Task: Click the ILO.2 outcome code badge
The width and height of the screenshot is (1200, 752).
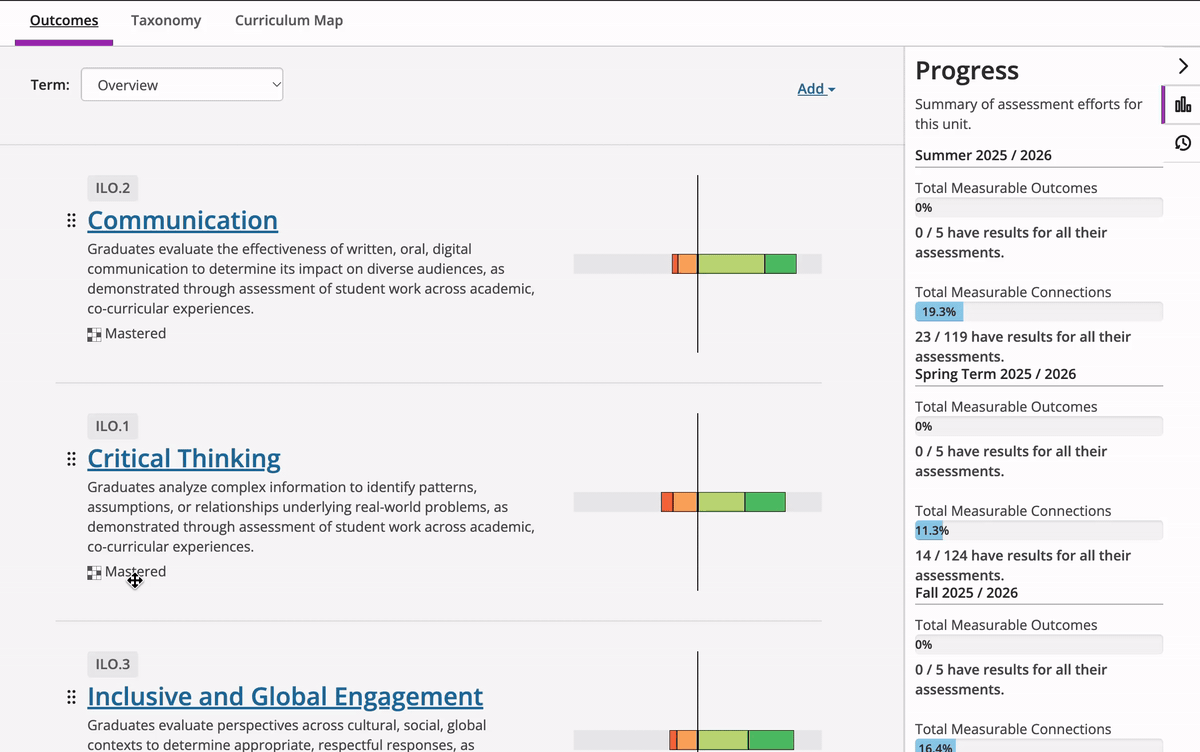Action: pos(112,188)
